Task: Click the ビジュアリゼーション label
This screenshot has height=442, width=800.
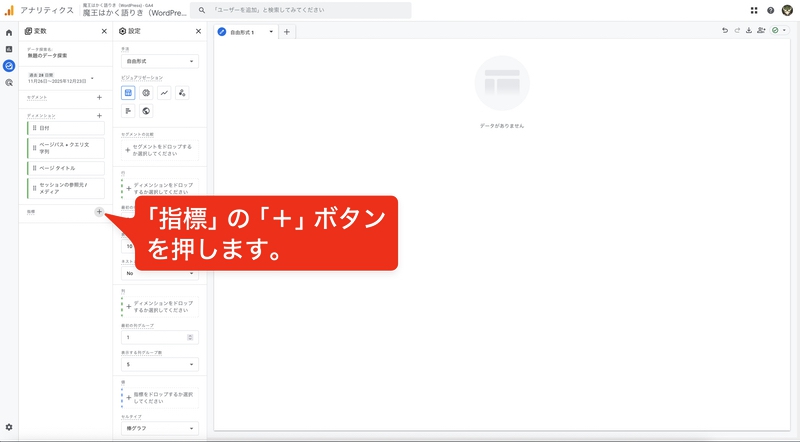Action: pyautogui.click(x=142, y=78)
